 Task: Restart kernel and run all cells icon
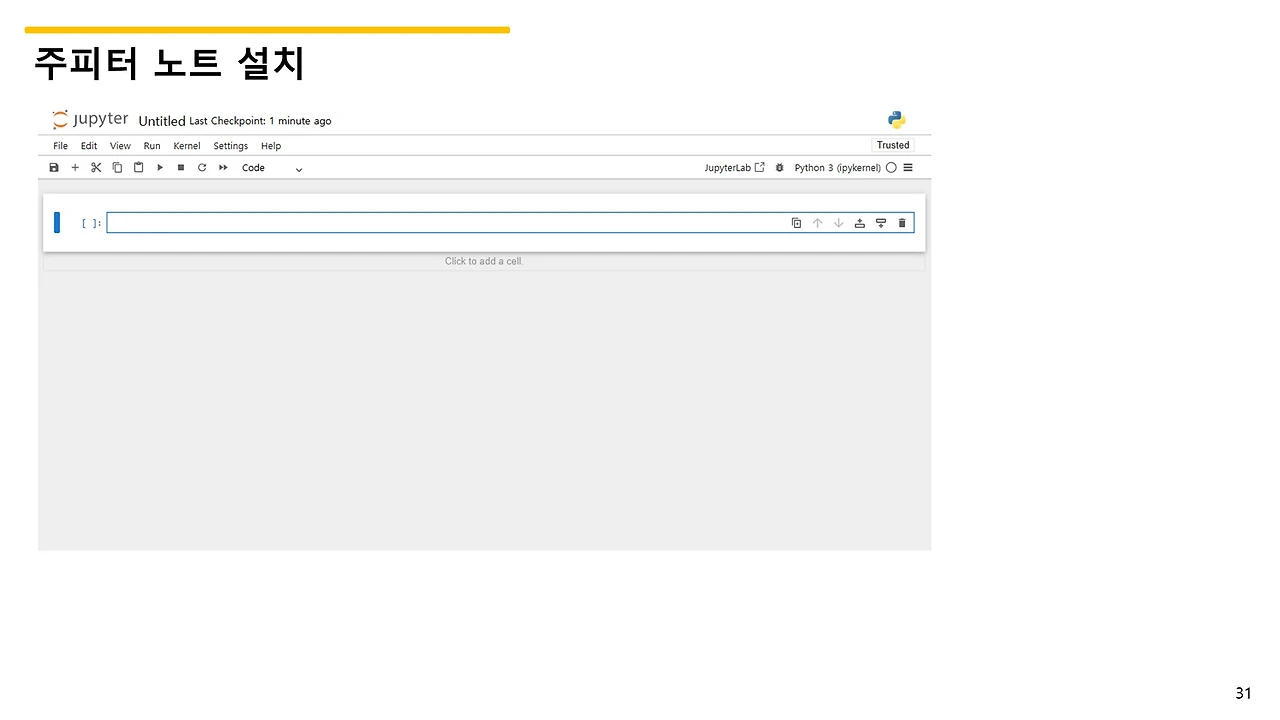click(x=223, y=168)
